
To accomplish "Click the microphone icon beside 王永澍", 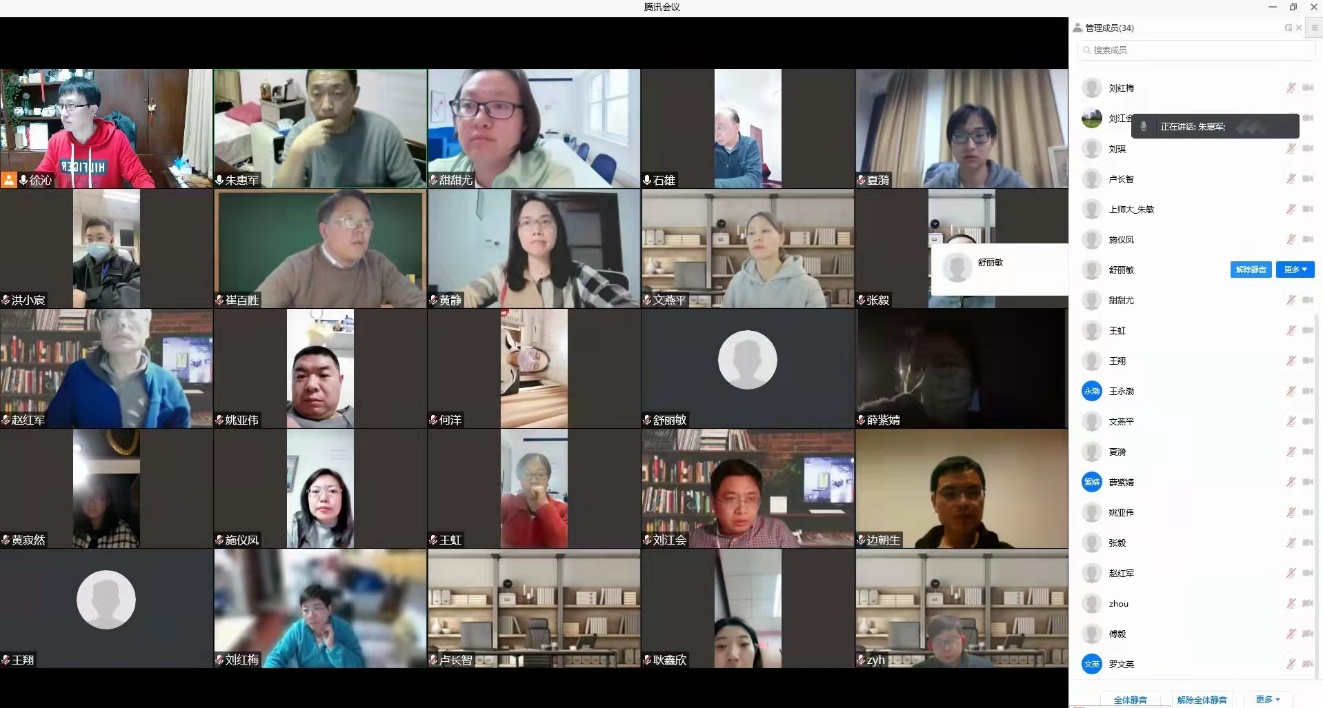I will [x=1290, y=391].
